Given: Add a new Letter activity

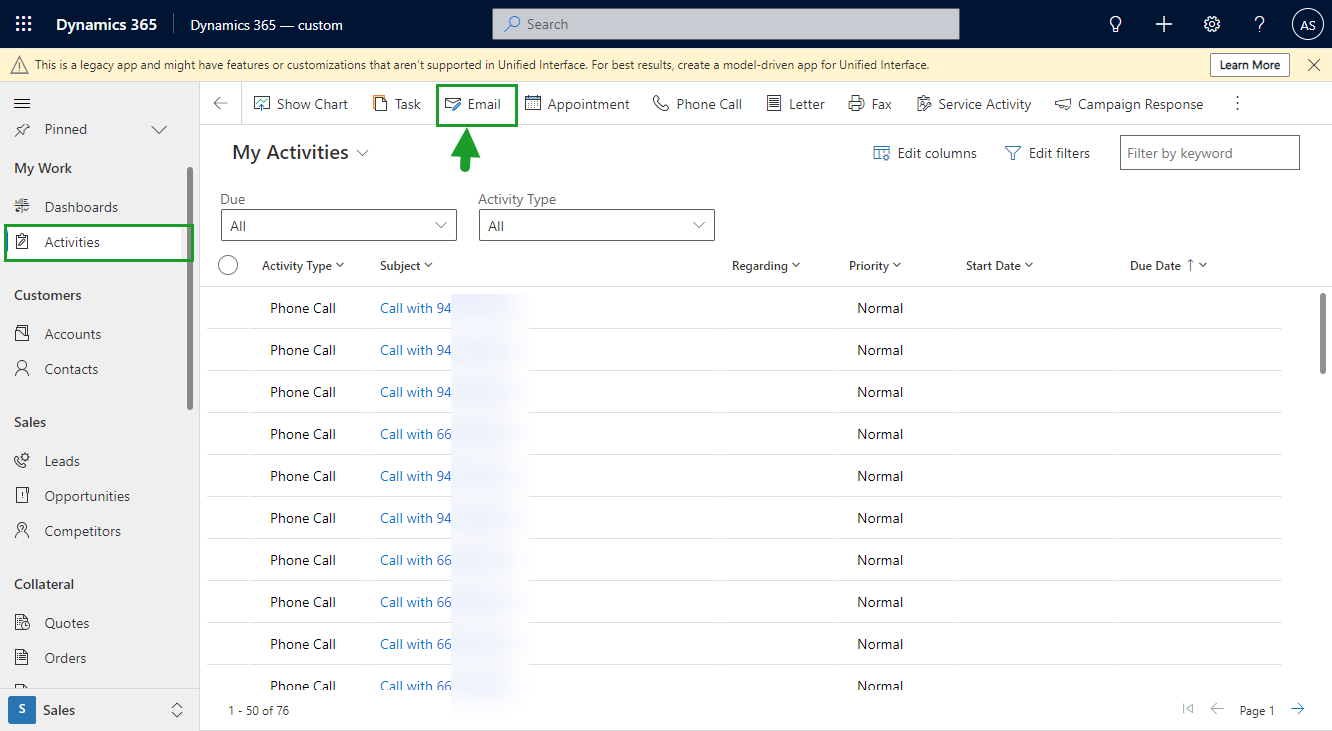Looking at the screenshot, I should pyautogui.click(x=795, y=103).
